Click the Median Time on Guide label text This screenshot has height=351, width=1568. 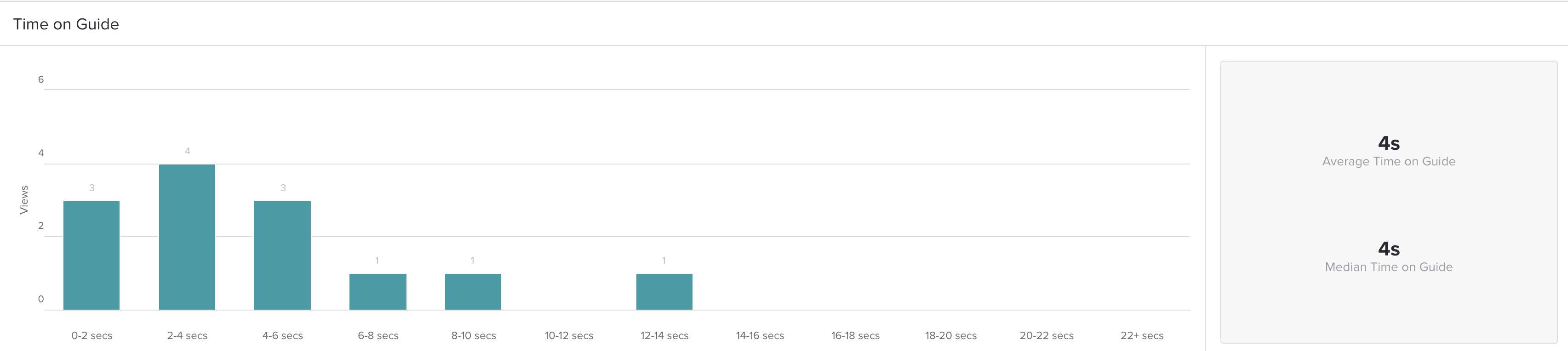pos(1388,267)
